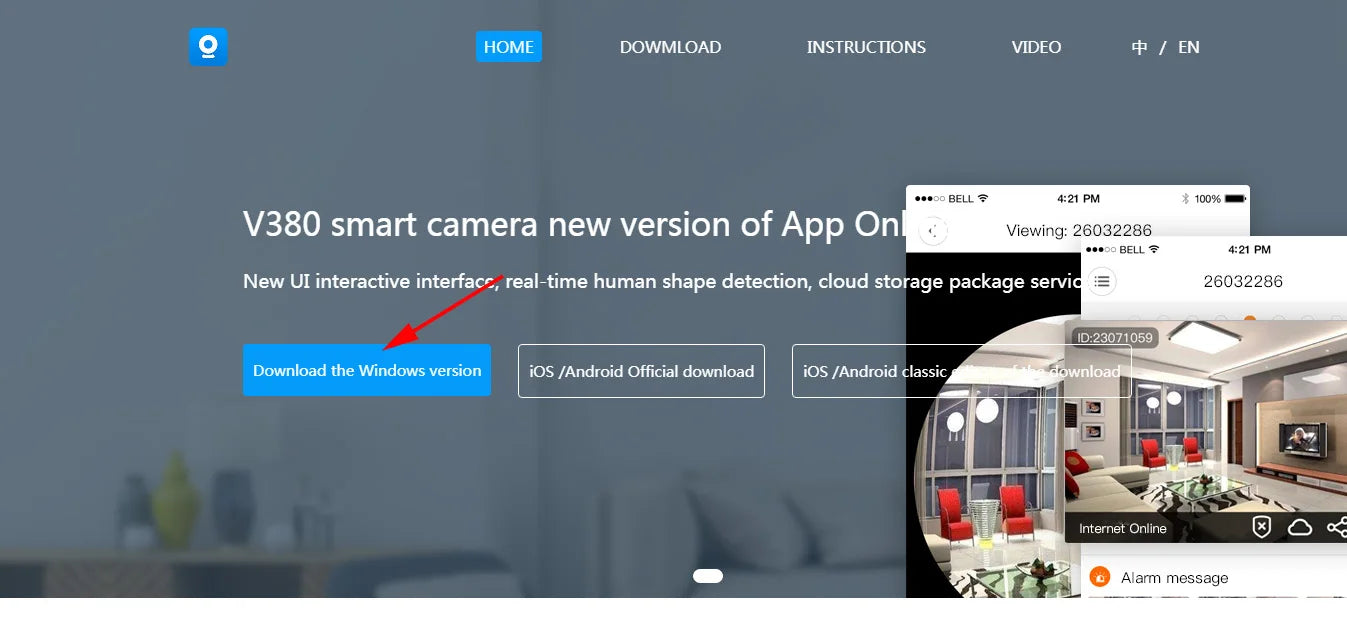1347x629 pixels.
Task: Switch language to Chinese (中)
Action: pyautogui.click(x=1139, y=47)
